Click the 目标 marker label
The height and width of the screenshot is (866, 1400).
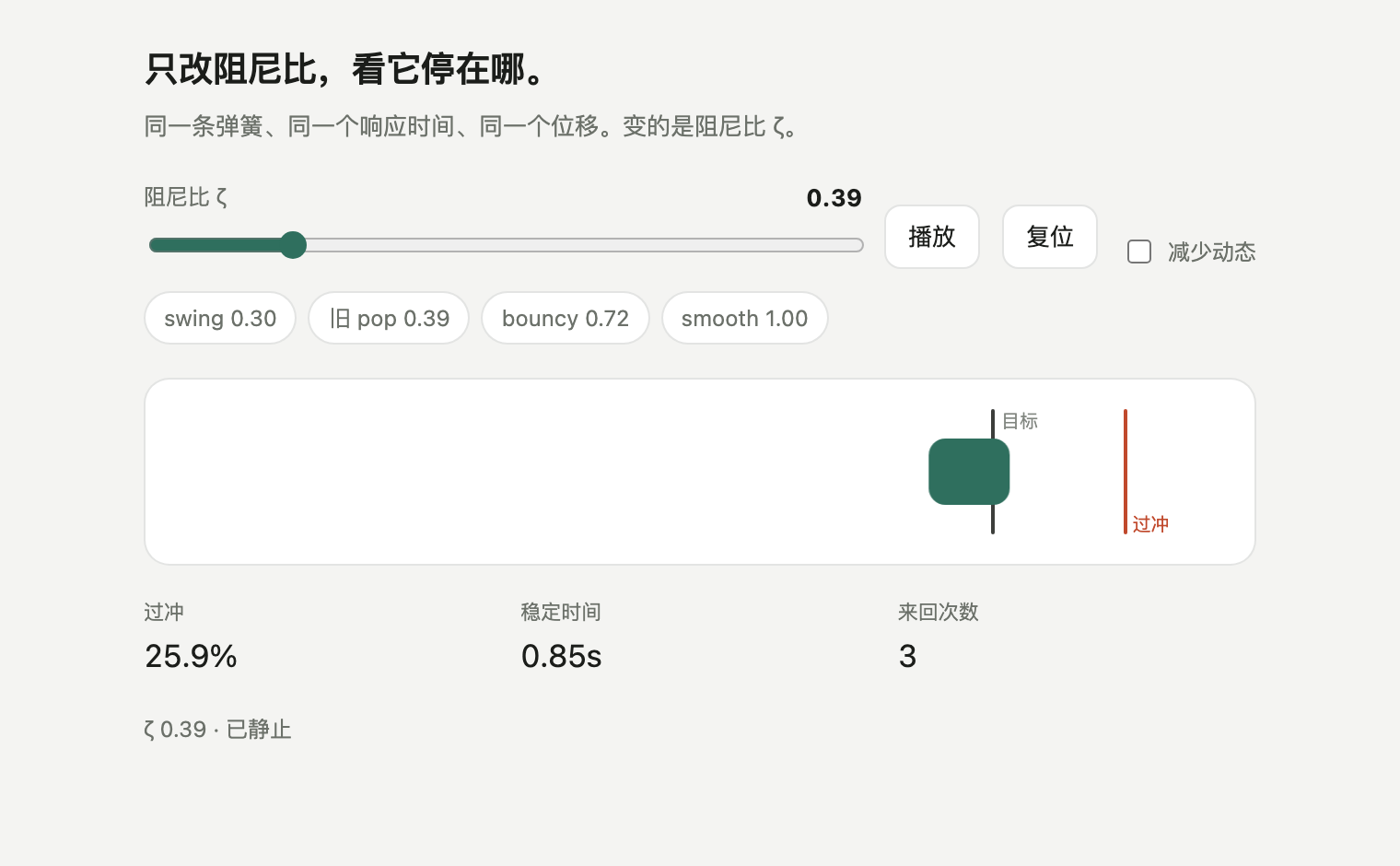tap(1020, 421)
